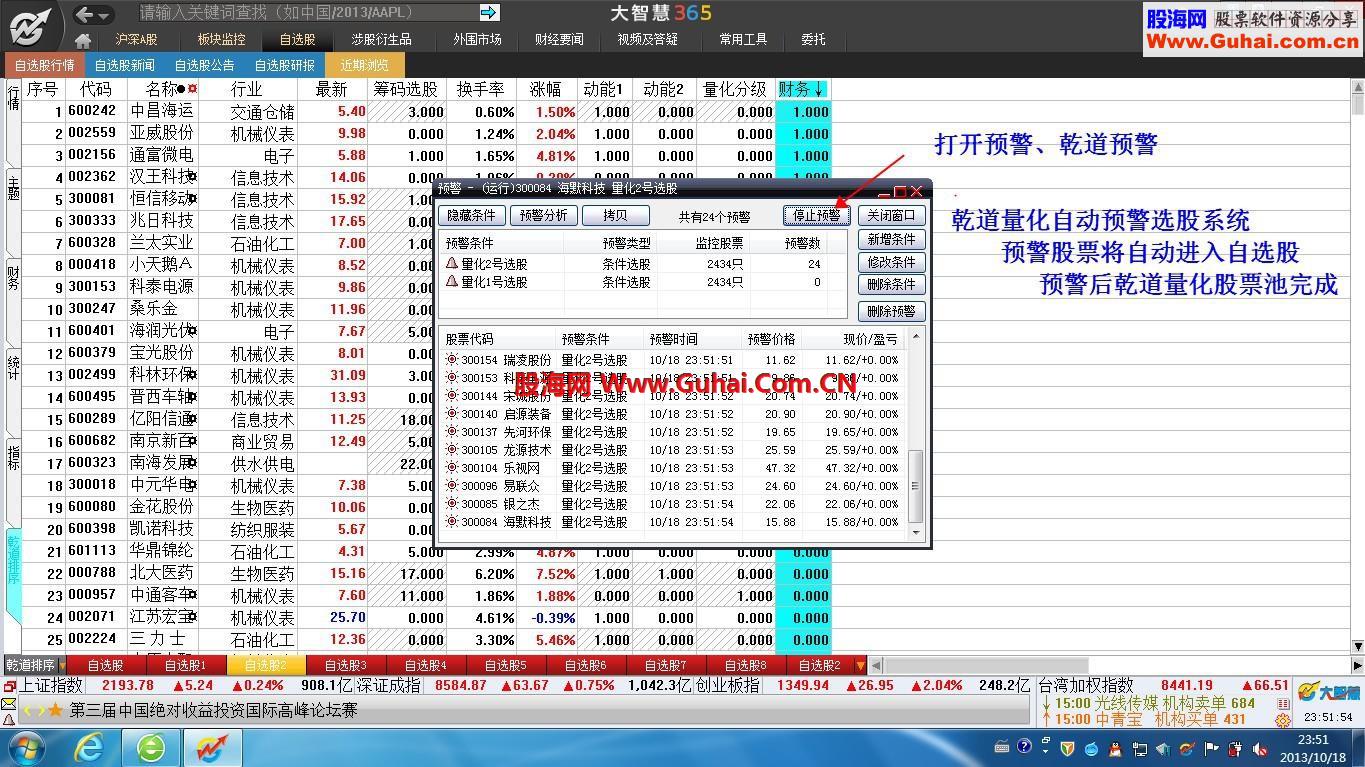Click the alert list scrollbar thumb
Viewport: 1365px width, 767px height.
(915, 487)
